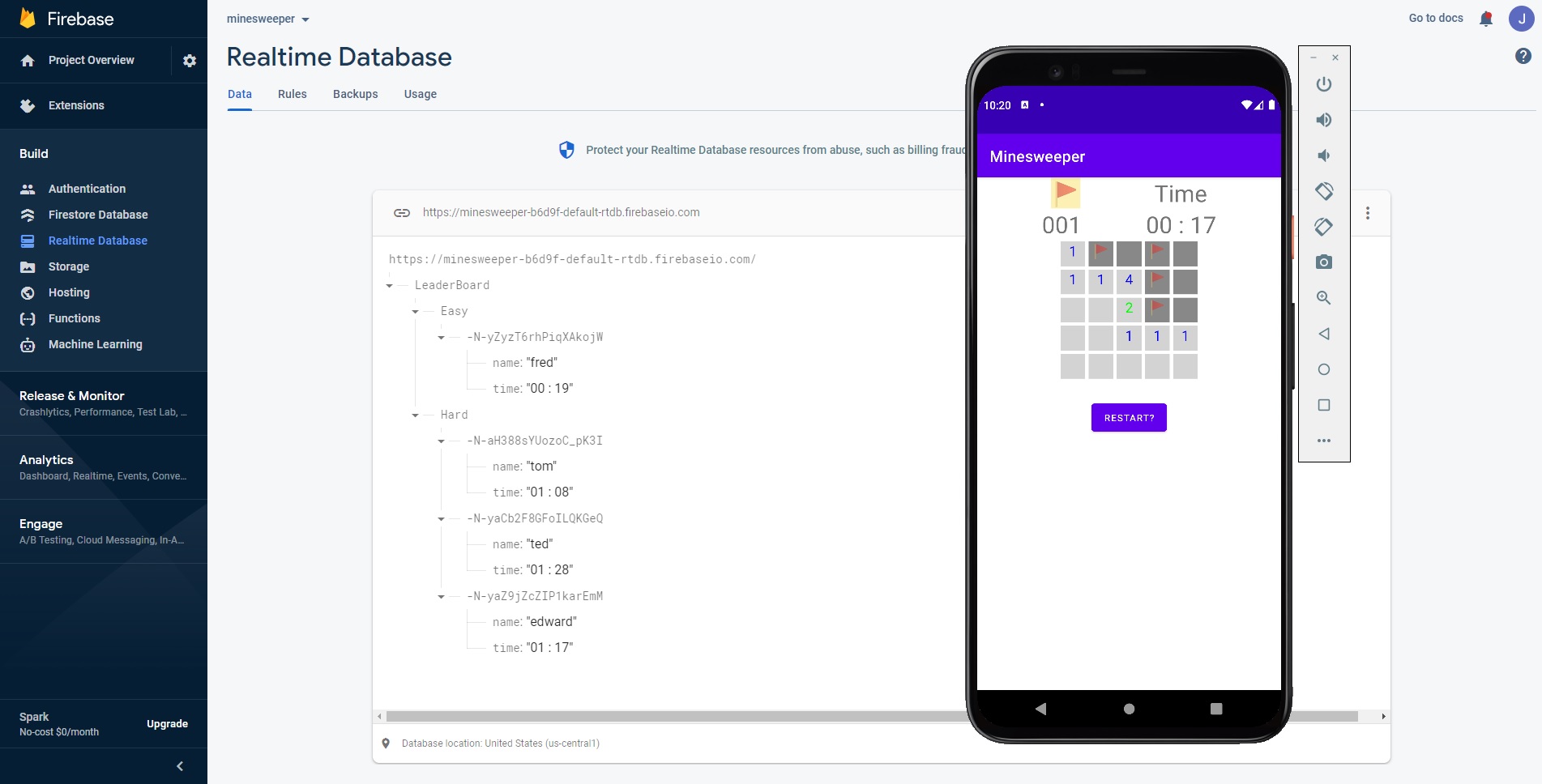Collapse the sidebar with chevron
The width and height of the screenshot is (1542, 784).
(180, 766)
